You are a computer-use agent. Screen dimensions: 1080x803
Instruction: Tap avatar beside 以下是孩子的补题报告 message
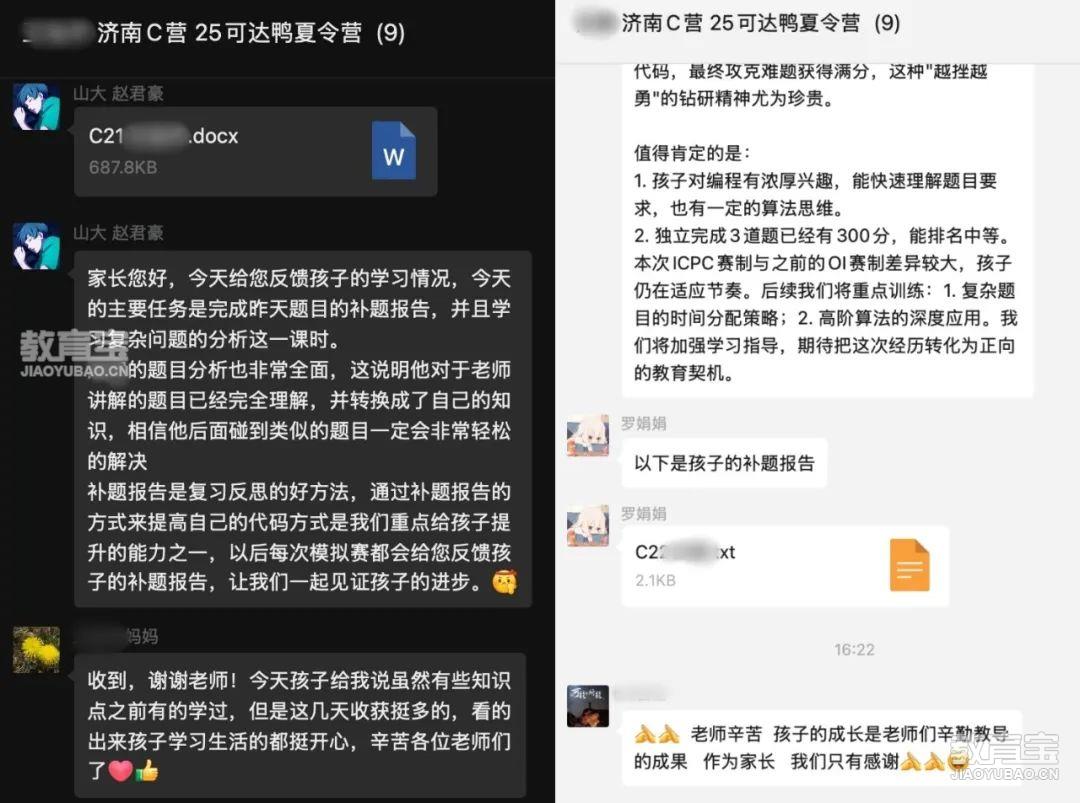[588, 435]
